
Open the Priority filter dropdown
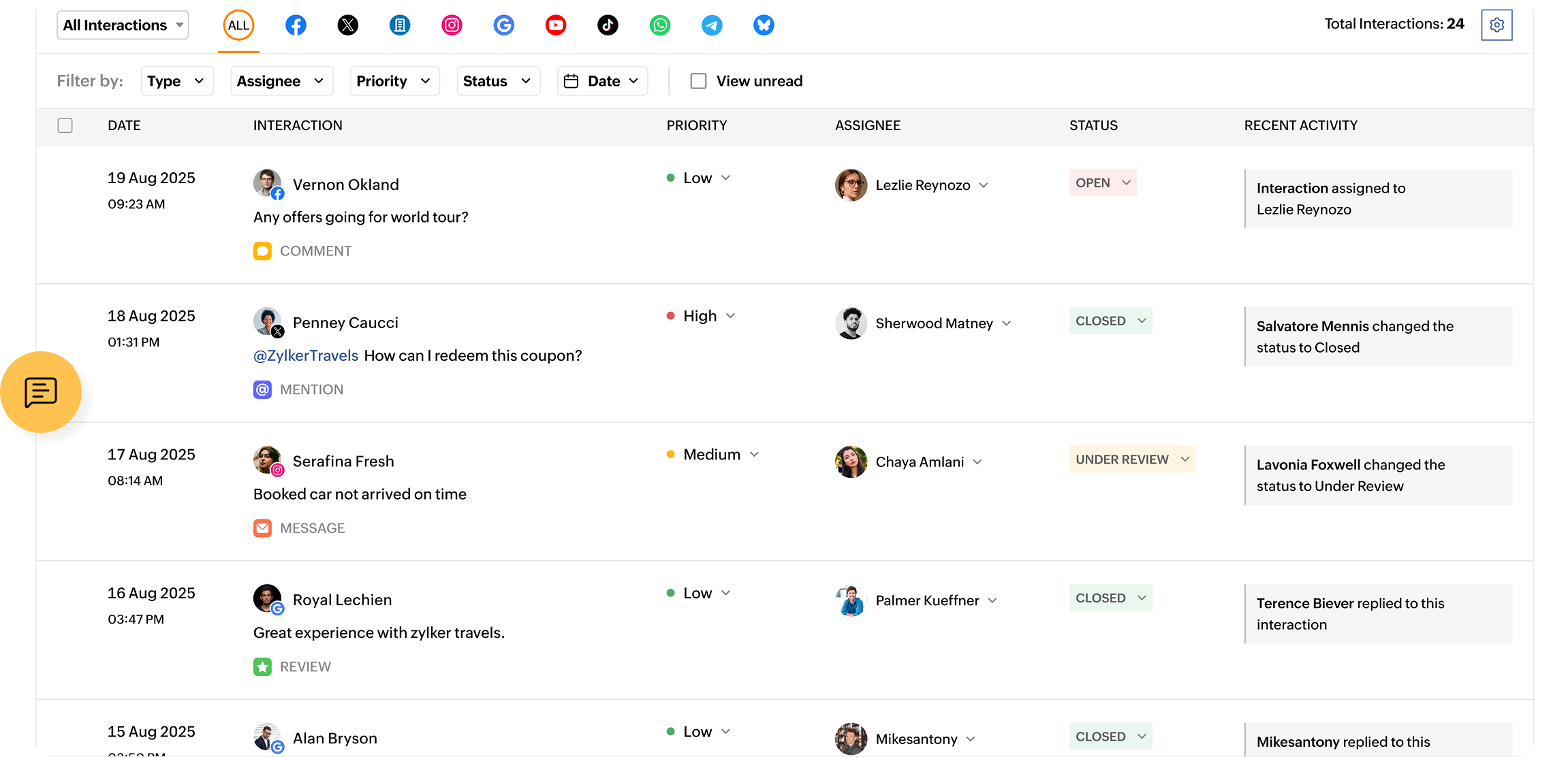394,80
